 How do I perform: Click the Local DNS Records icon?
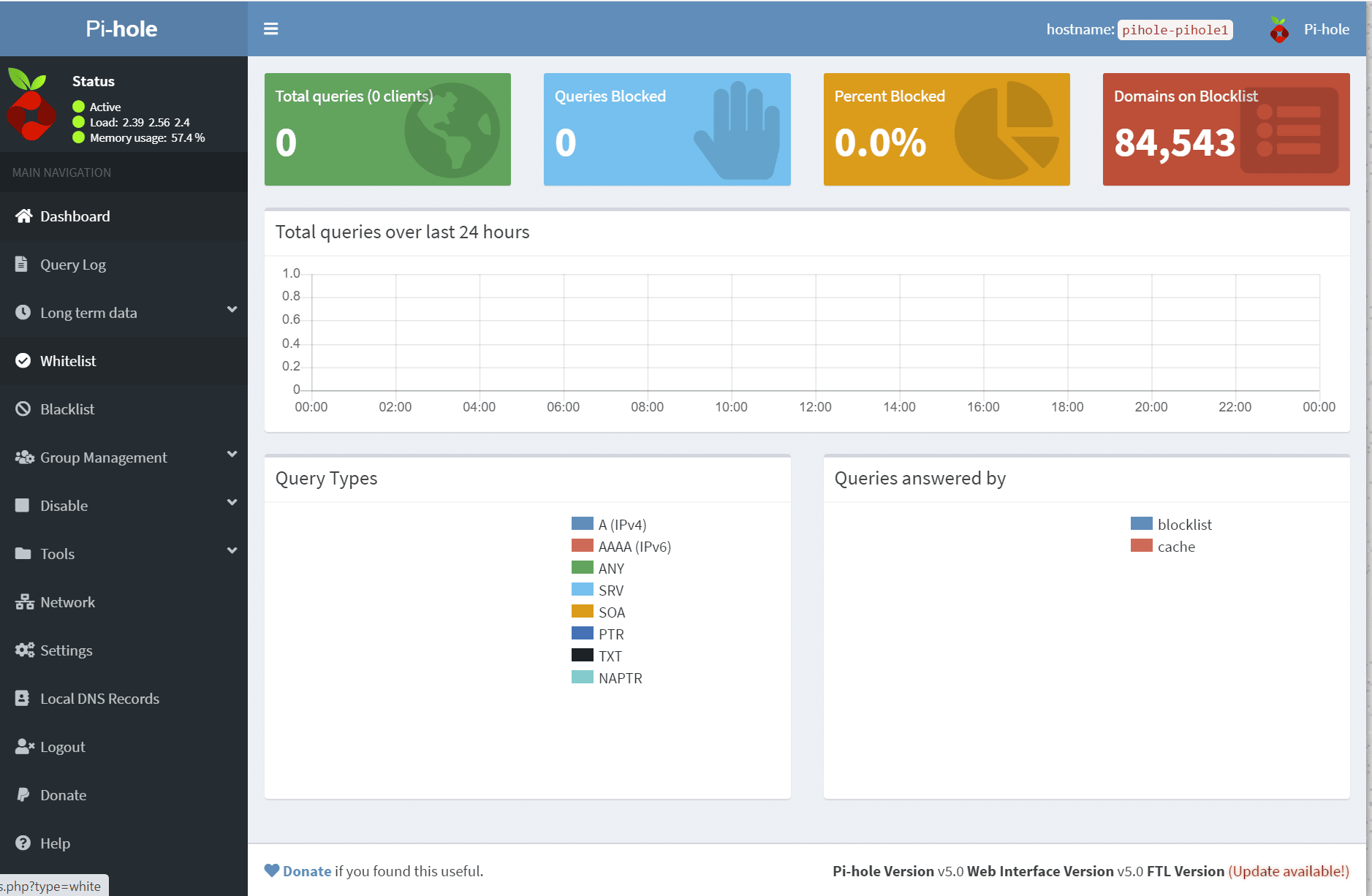23,699
